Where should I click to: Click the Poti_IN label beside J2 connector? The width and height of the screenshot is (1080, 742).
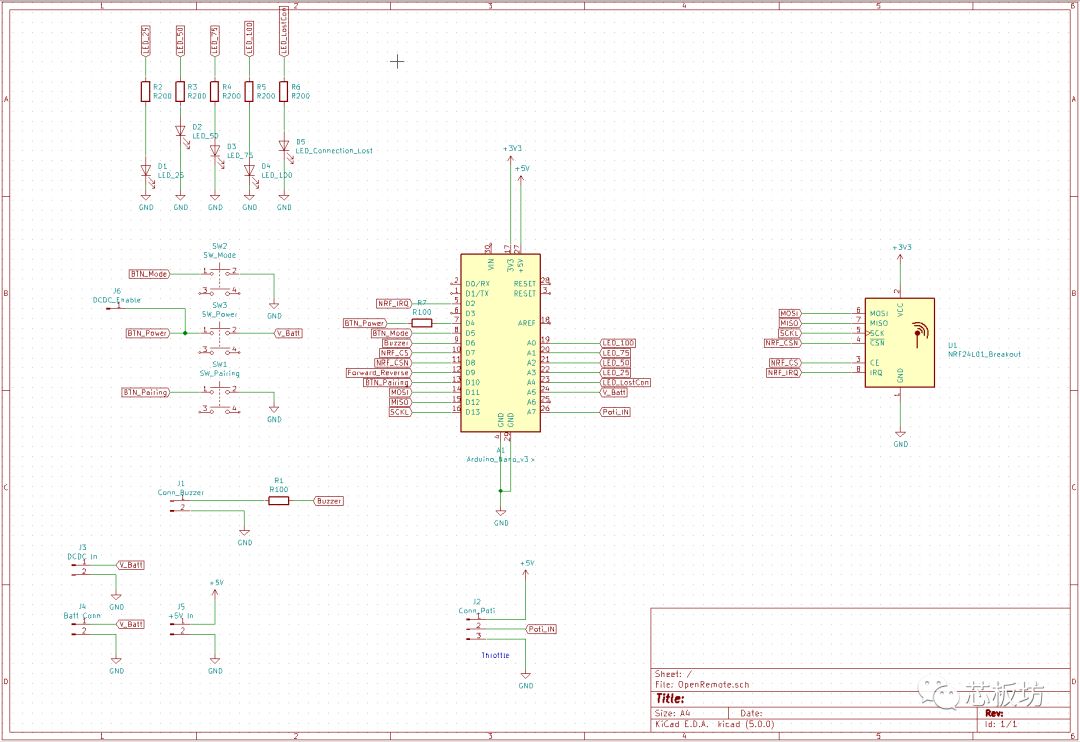(541, 629)
